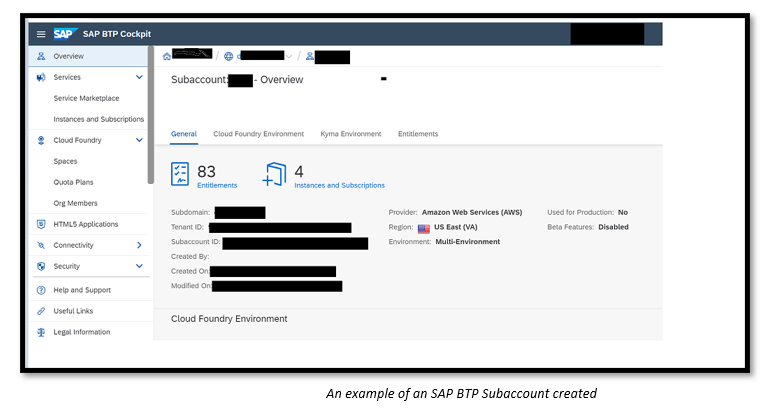Screen dimensions: 775x416
Task: Click the Instances and Subscriptions link under 4
Action: (340, 185)
